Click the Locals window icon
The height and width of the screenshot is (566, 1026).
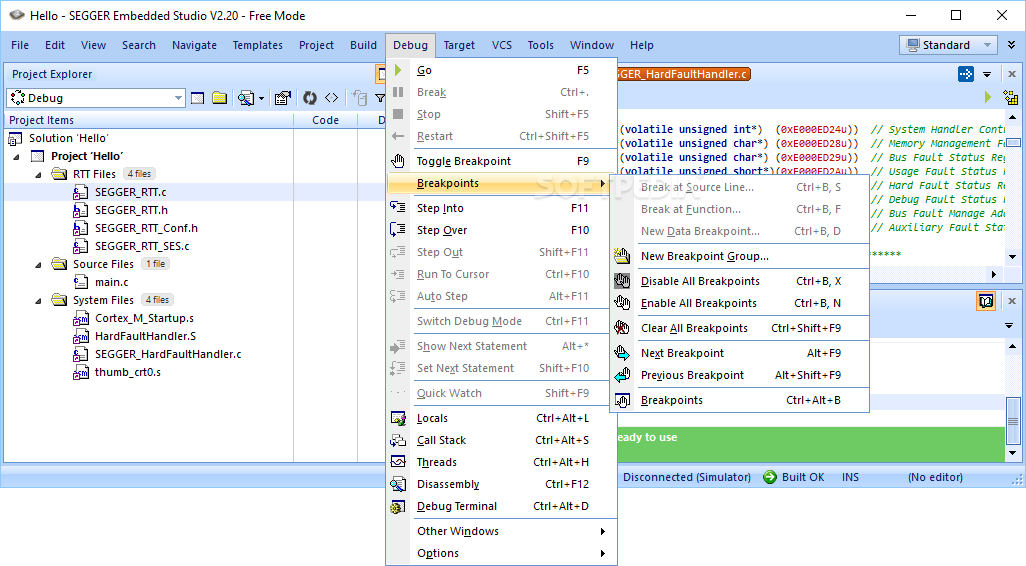398,418
